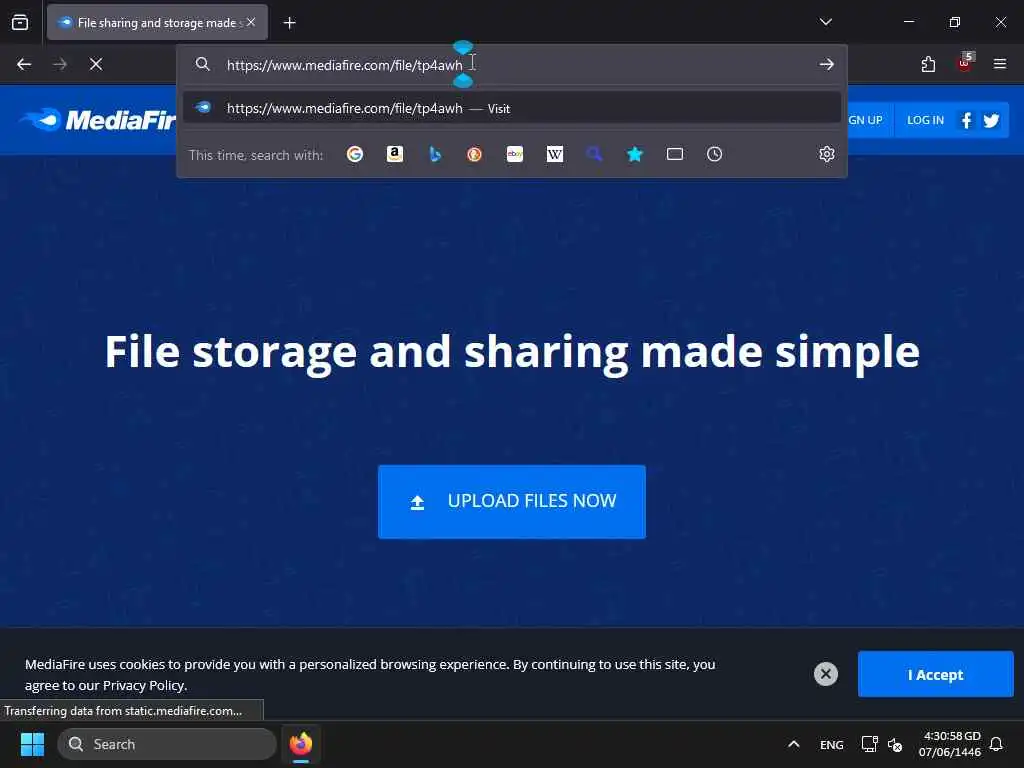
Task: Search this time with Wikipedia
Action: pos(554,154)
